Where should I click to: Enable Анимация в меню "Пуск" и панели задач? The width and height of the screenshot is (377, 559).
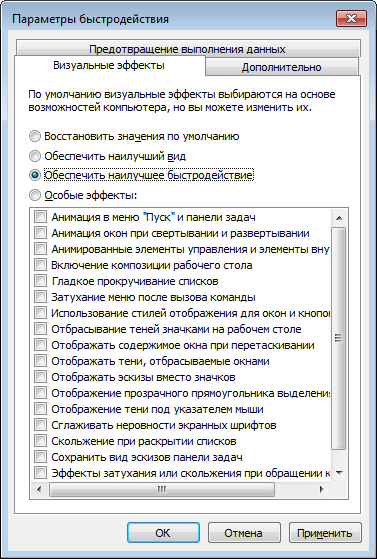pyautogui.click(x=40, y=217)
